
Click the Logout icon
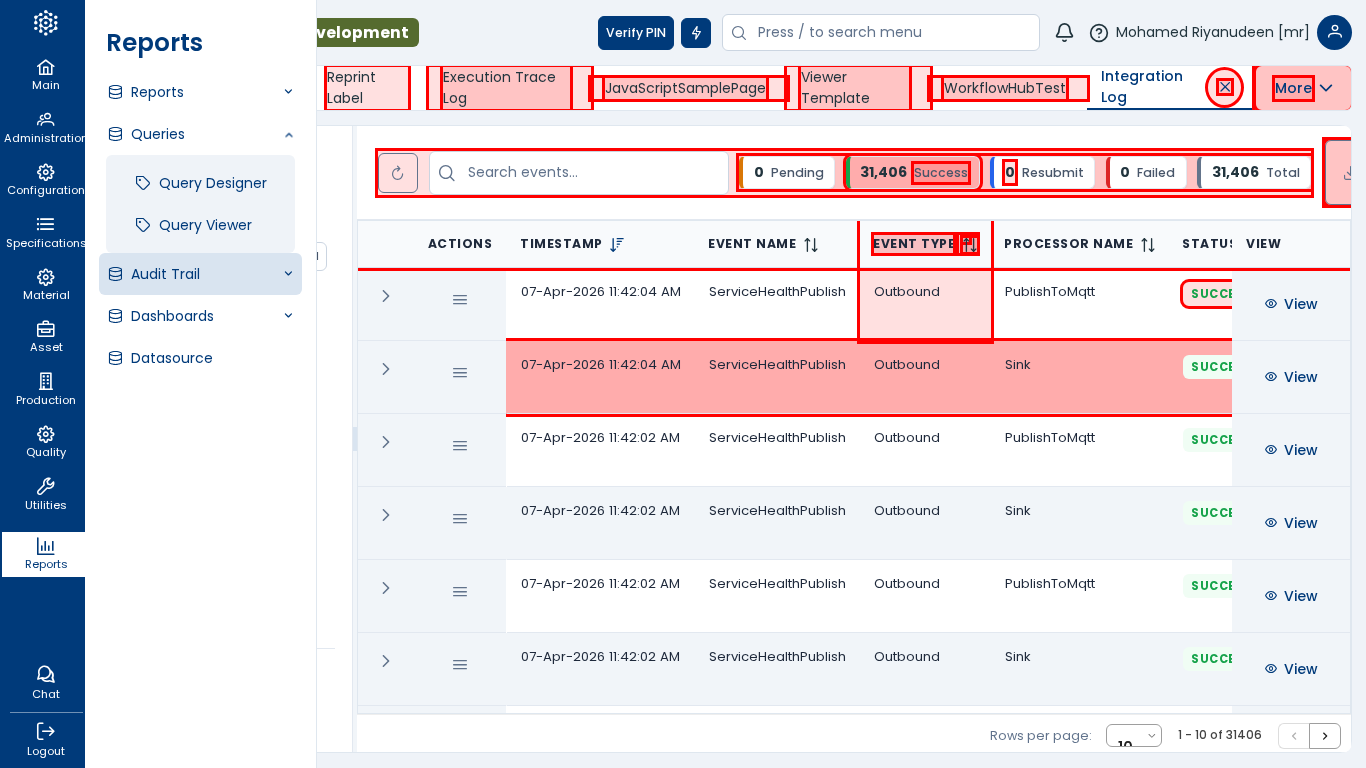pyautogui.click(x=45, y=739)
